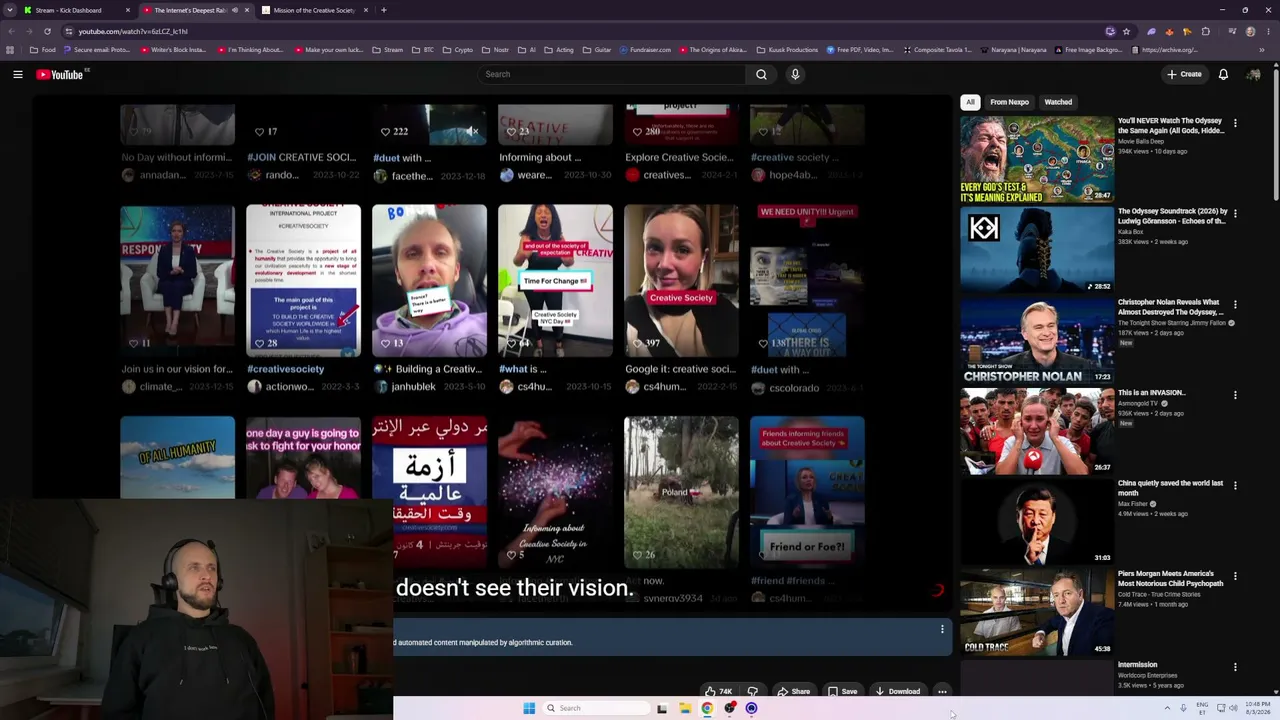The width and height of the screenshot is (1280, 720).
Task: Open the Chrome apps grid in bookmarks bar
Action: point(10,50)
